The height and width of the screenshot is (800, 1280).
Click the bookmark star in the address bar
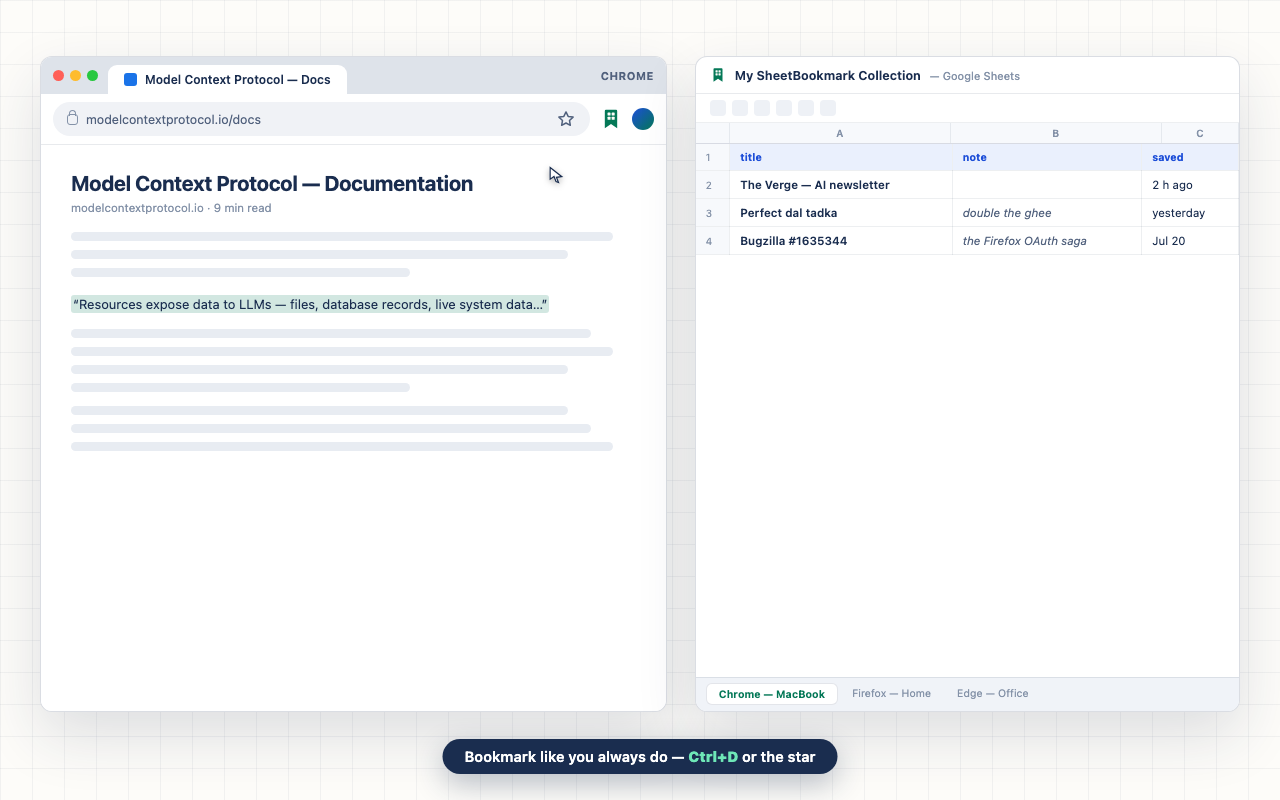[566, 119]
